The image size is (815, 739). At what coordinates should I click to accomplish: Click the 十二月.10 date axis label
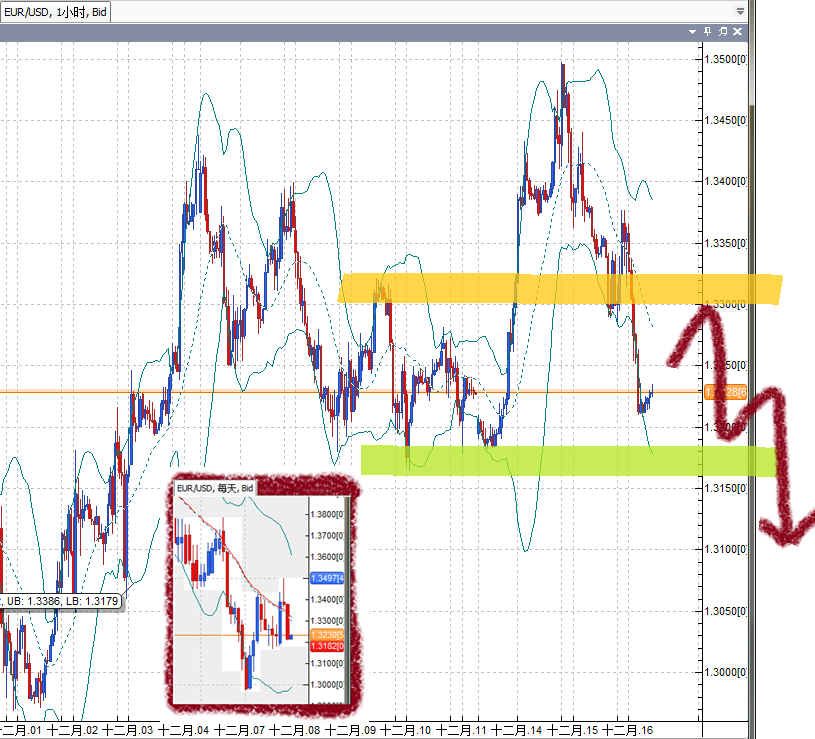(406, 730)
